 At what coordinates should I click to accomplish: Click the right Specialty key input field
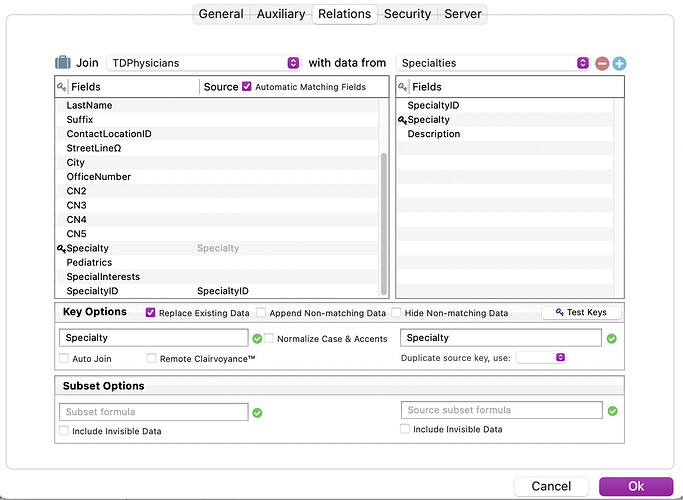(501, 338)
